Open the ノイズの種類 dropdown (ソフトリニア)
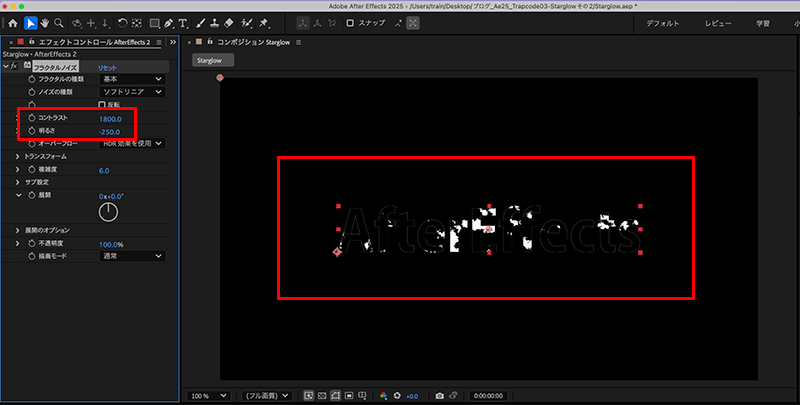Viewport: 800px width, 405px height. pyautogui.click(x=132, y=92)
